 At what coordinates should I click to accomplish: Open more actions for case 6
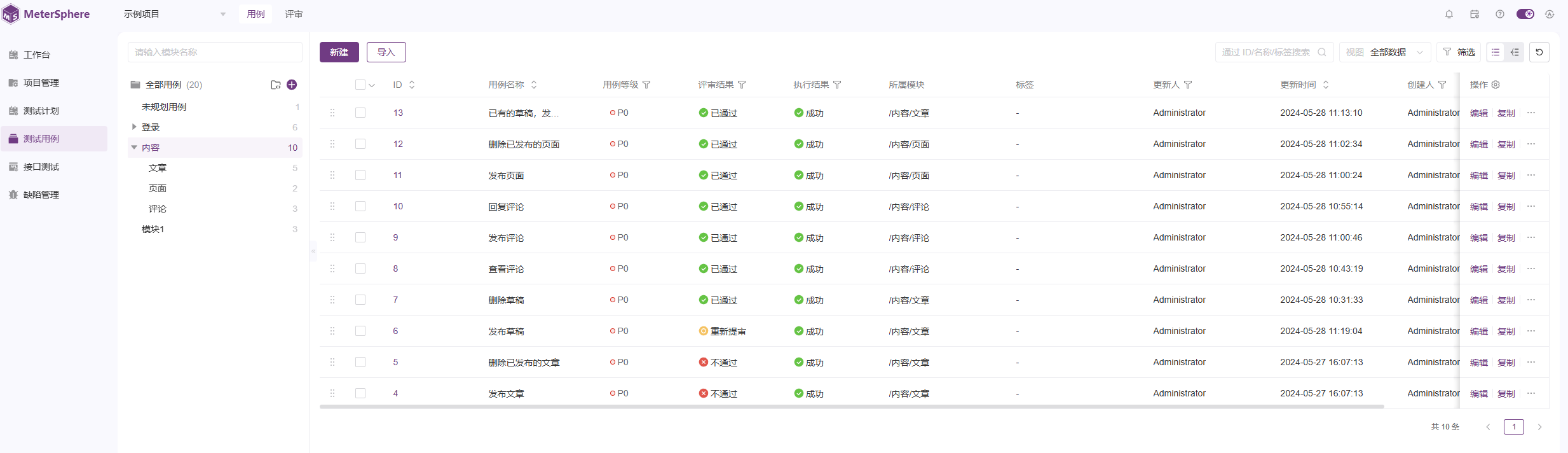pyautogui.click(x=1531, y=331)
